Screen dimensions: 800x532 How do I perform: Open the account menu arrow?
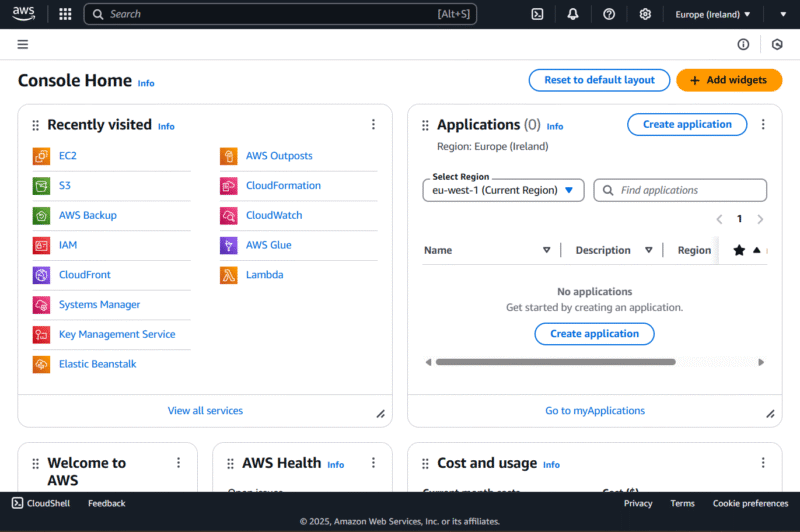click(x=783, y=14)
